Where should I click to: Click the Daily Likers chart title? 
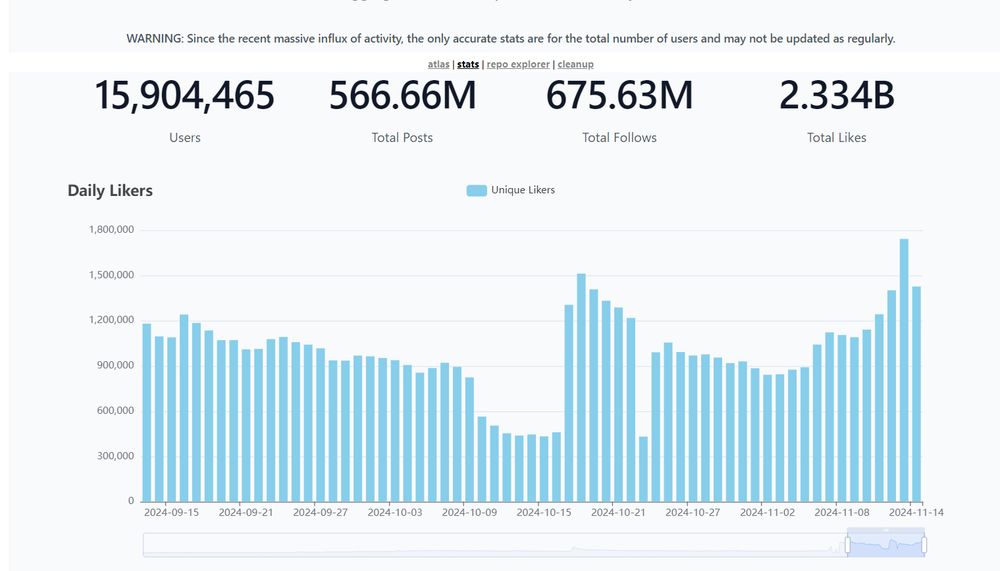click(110, 191)
